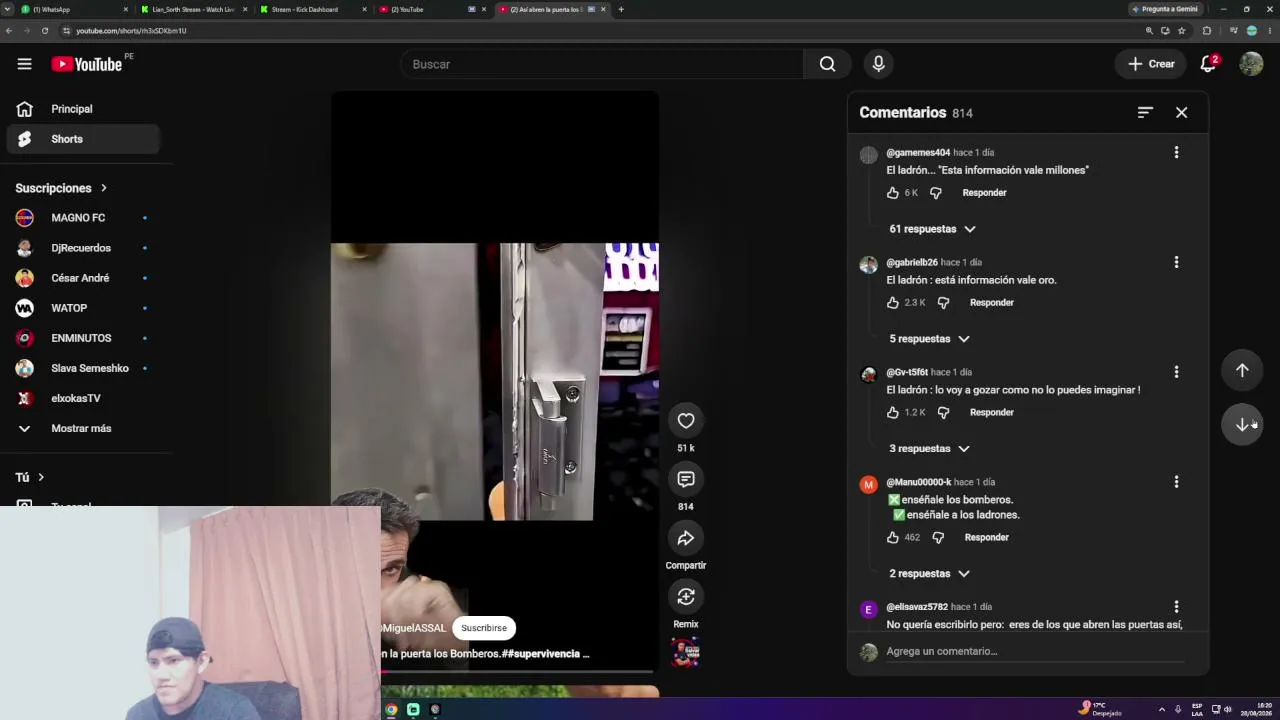This screenshot has height=720, width=1280.
Task: Open Chrome from the Windows taskbar
Action: [x=391, y=709]
